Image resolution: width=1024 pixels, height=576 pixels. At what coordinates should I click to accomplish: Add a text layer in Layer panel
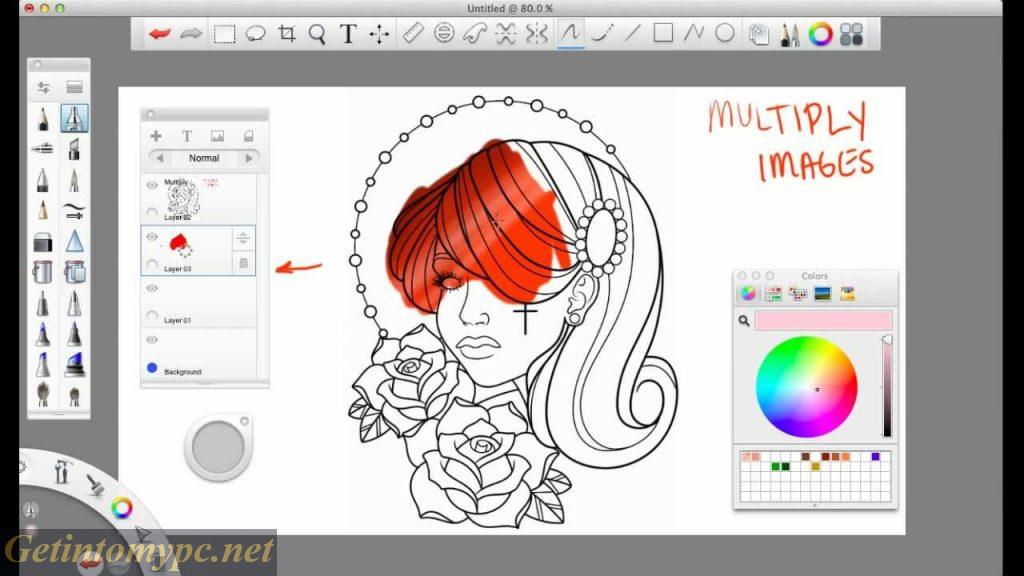tap(187, 136)
